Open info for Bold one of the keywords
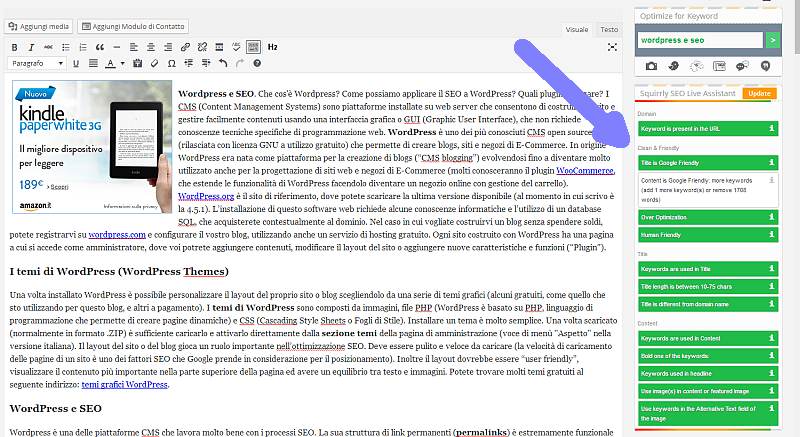800x437 pixels. pos(771,355)
